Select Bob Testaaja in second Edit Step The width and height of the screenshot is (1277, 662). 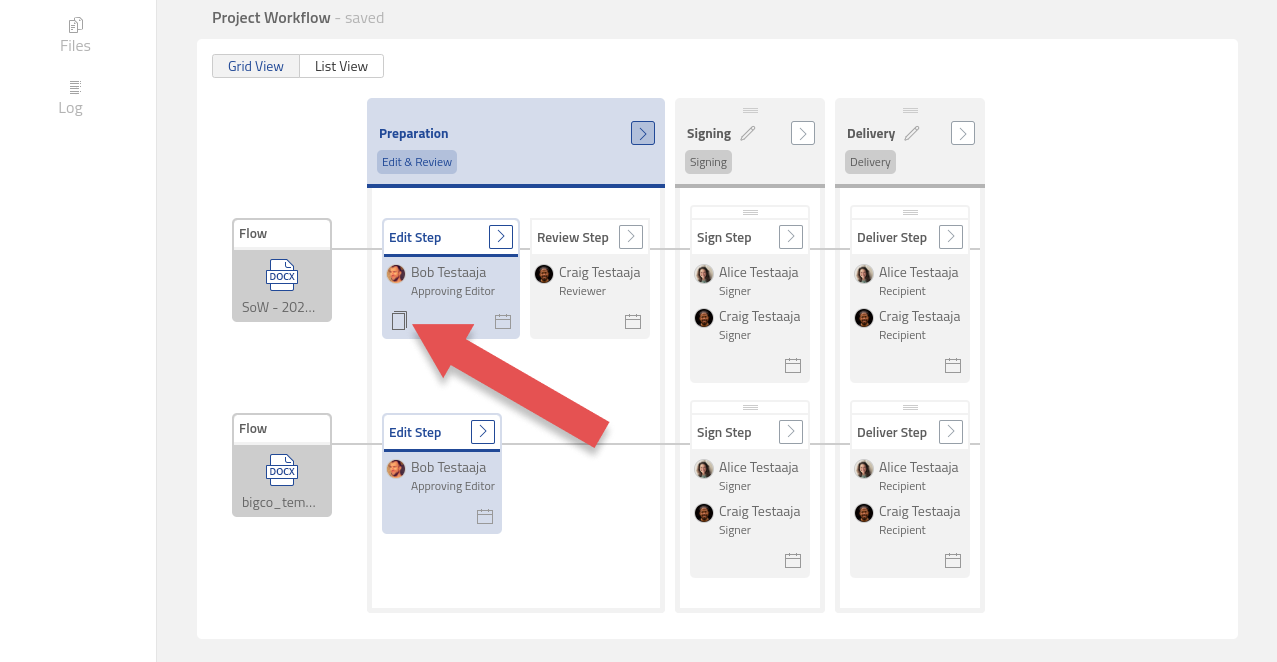coord(448,467)
